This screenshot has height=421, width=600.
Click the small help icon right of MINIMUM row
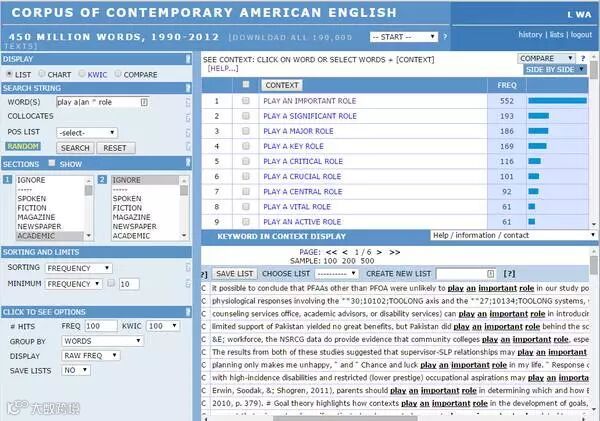[188, 283]
